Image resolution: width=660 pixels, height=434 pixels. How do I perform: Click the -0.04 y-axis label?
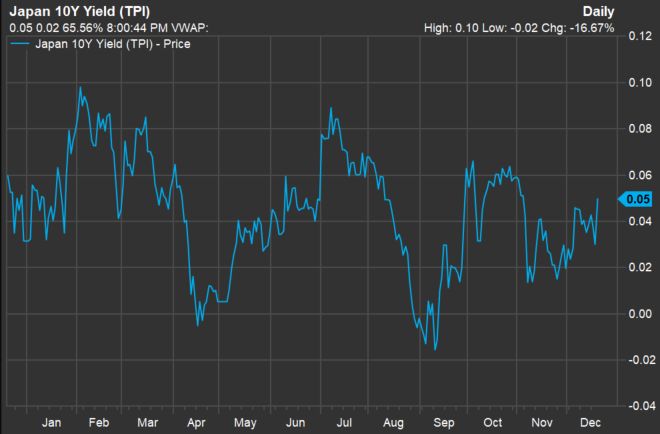637,406
